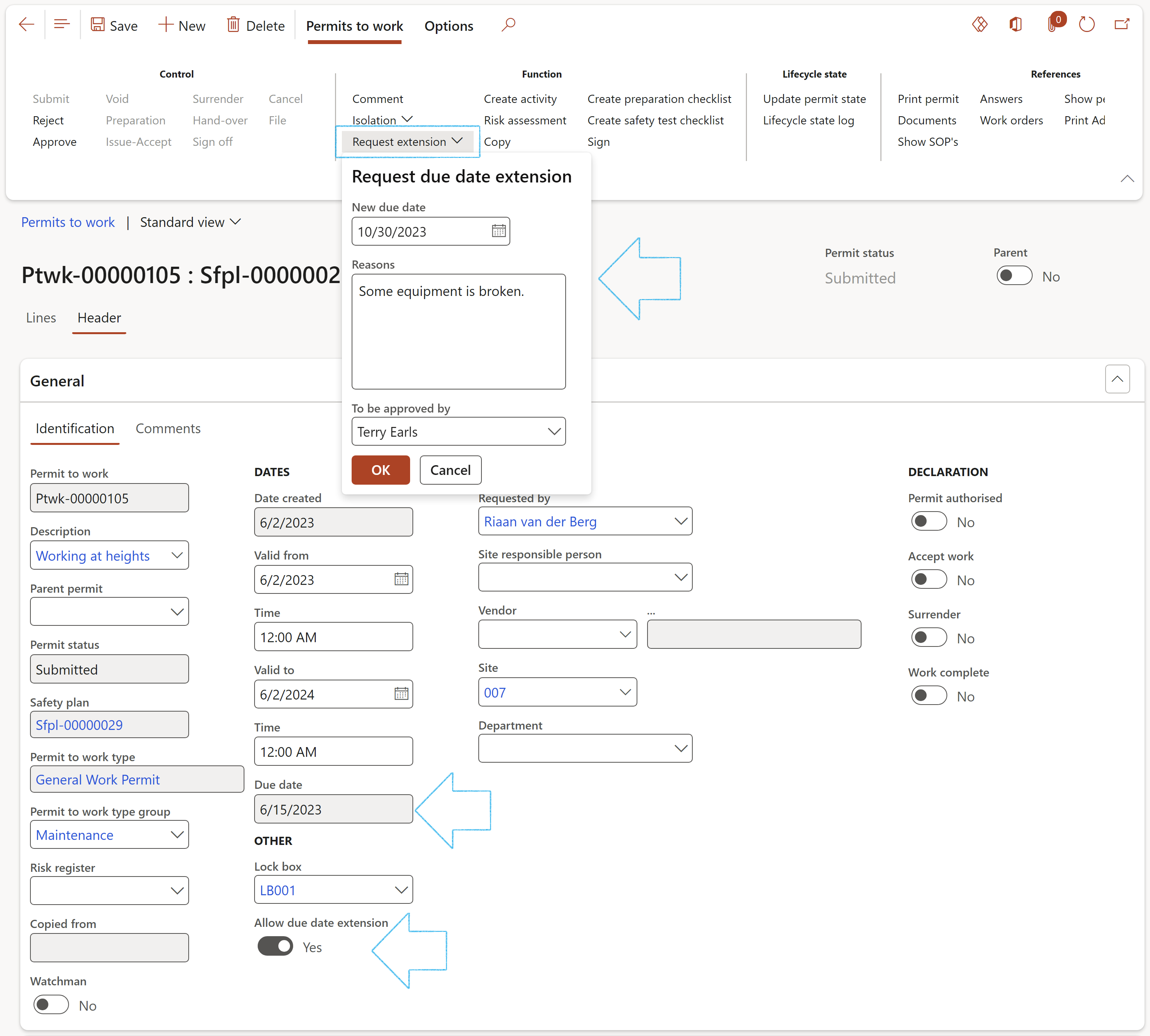1150x1036 pixels.
Task: Expand the Isolation dropdown menu
Action: (x=382, y=120)
